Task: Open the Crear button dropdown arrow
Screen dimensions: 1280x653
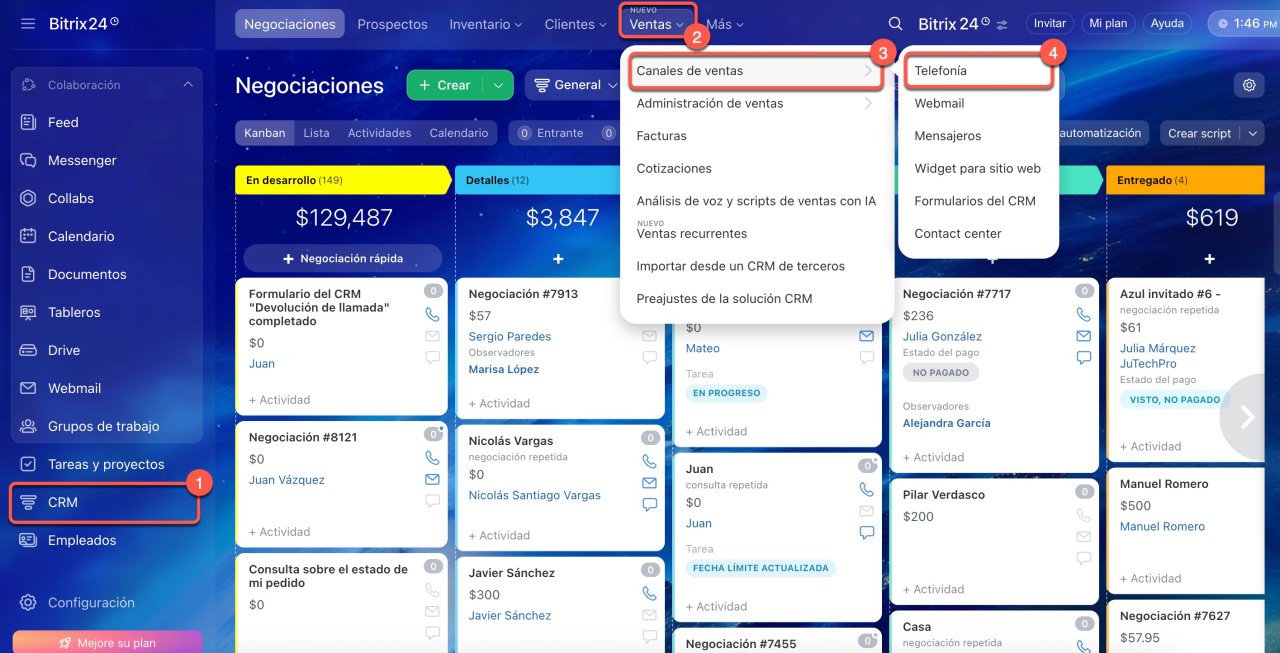Action: (498, 85)
